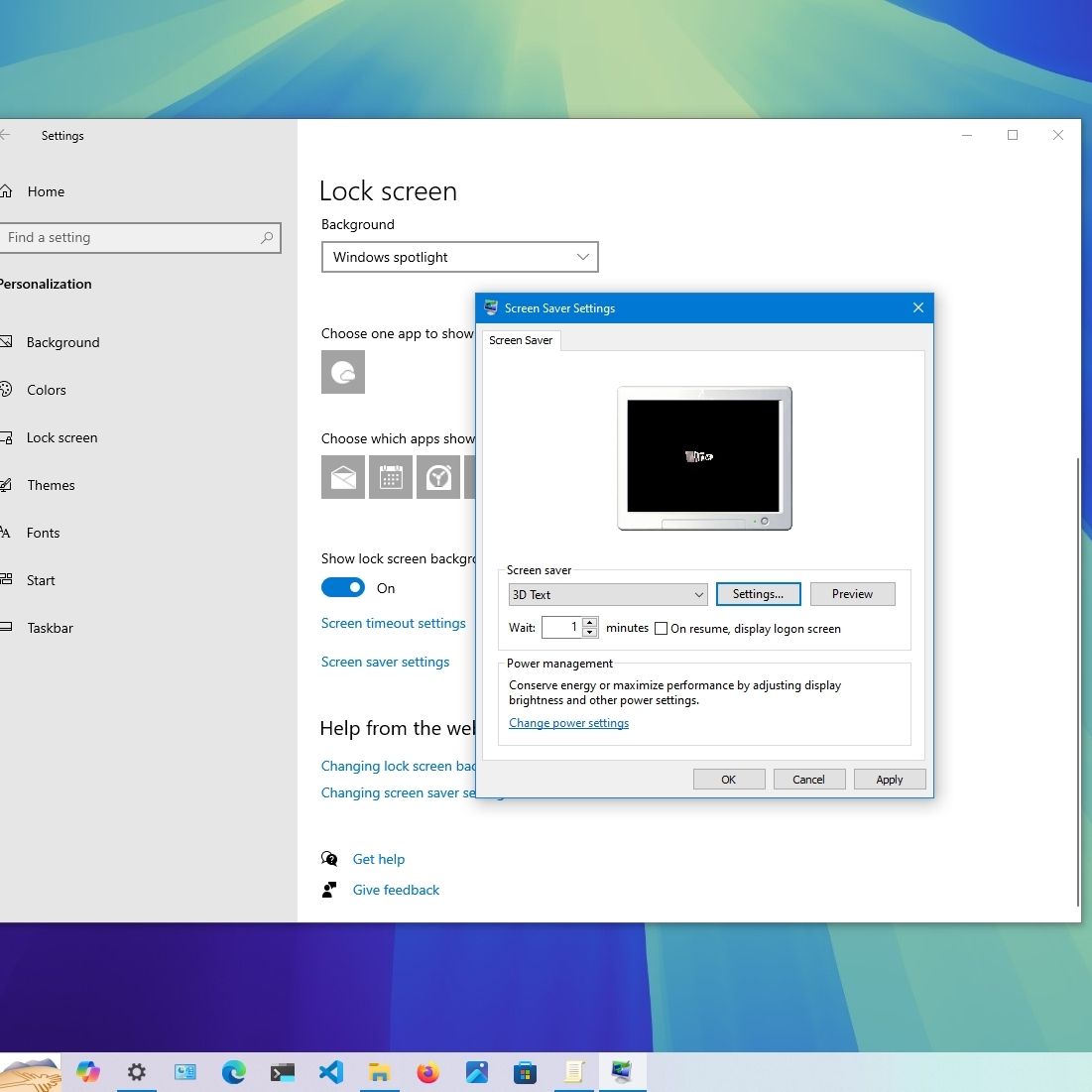
Task: Click the Get help chat icon
Action: pos(328,859)
